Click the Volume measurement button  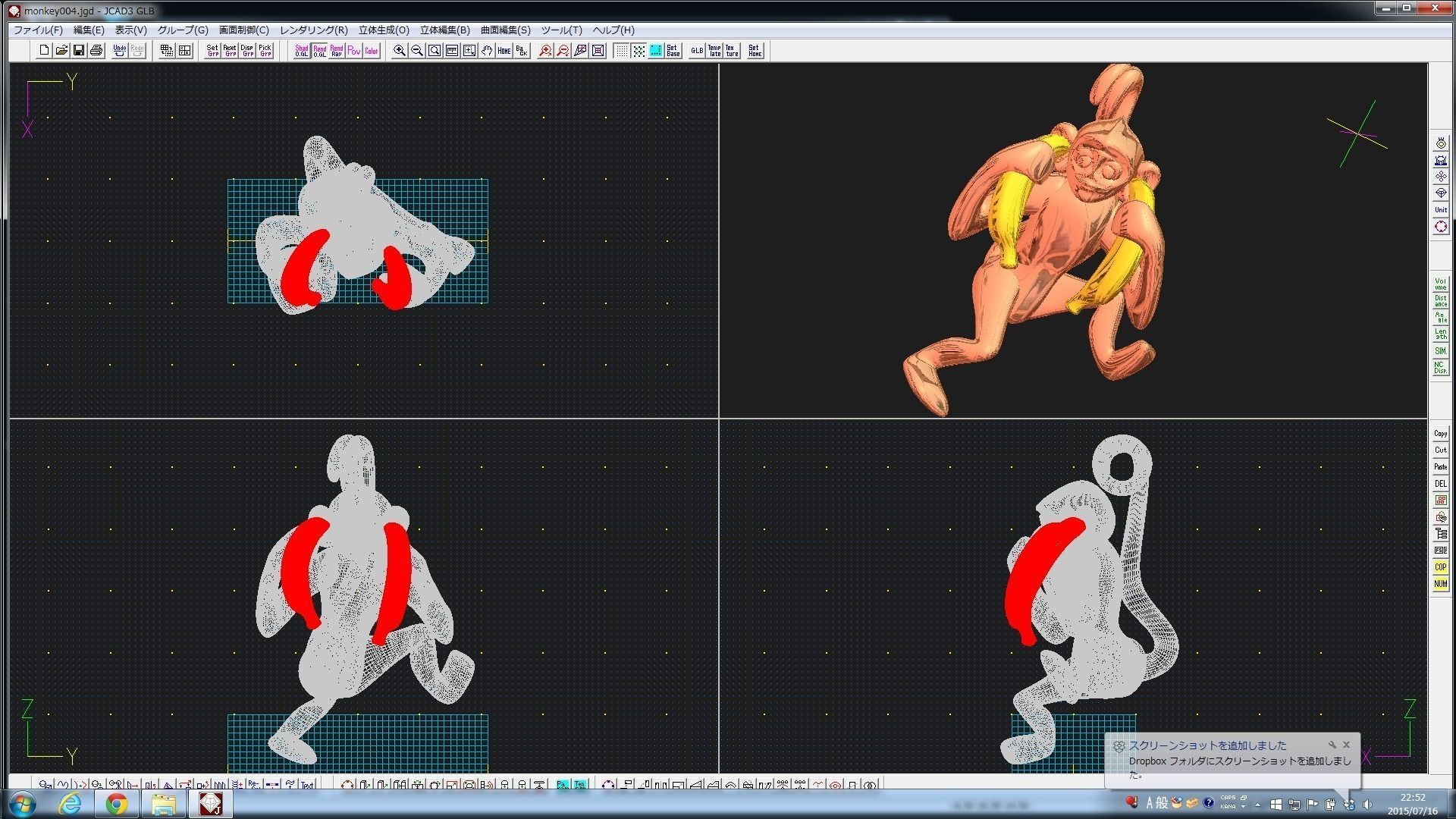[x=1440, y=284]
